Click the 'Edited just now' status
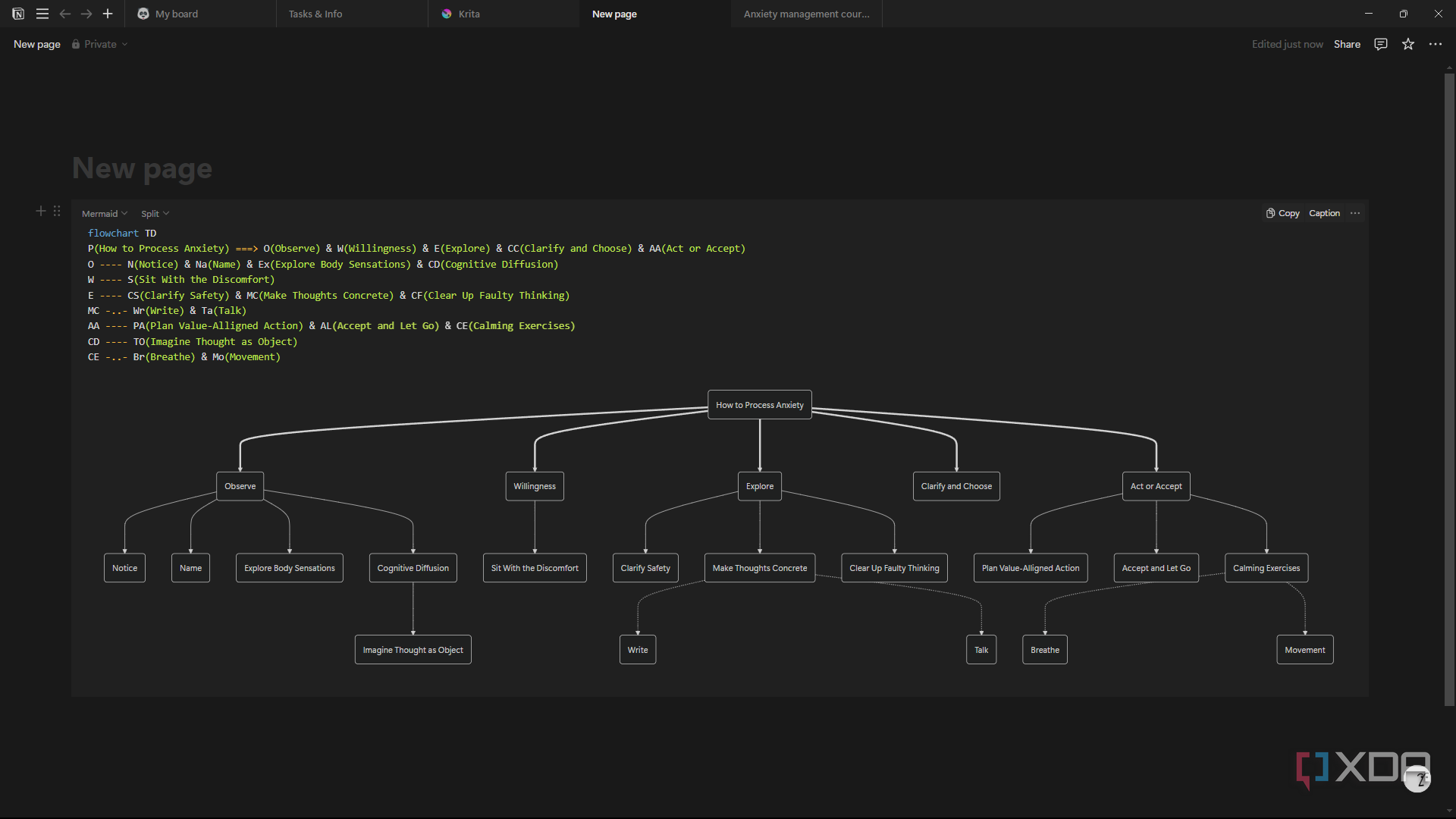This screenshot has width=1456, height=819. 1287,44
